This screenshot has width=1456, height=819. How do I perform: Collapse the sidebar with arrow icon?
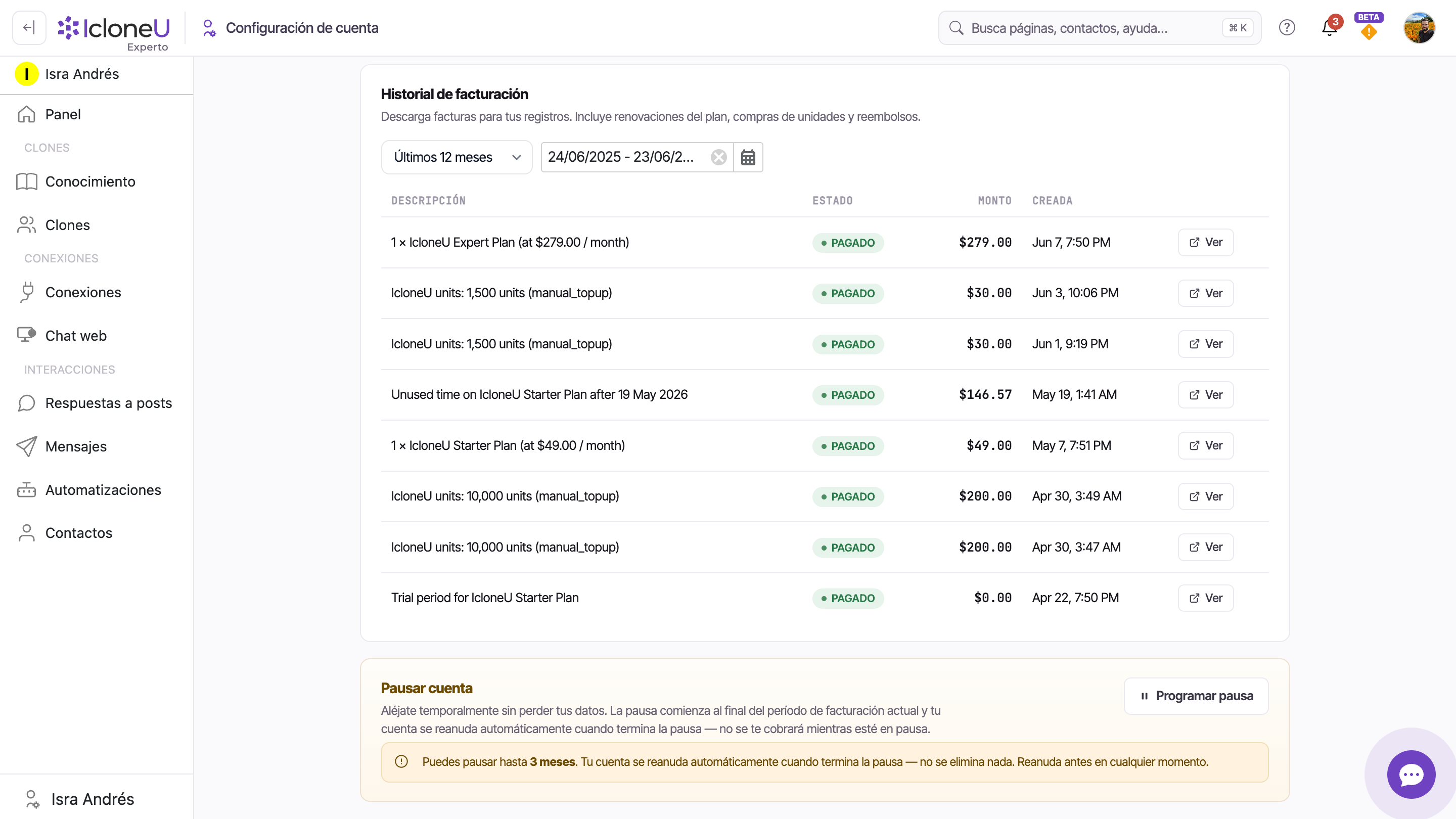[29, 28]
